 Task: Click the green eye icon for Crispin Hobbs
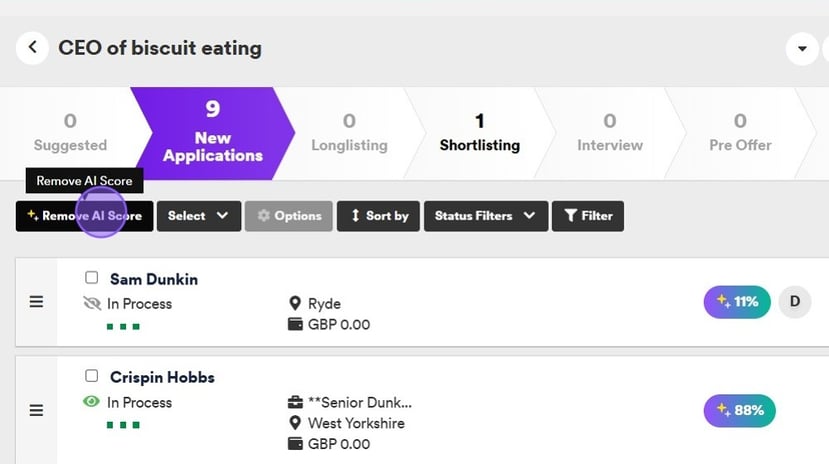pos(92,402)
